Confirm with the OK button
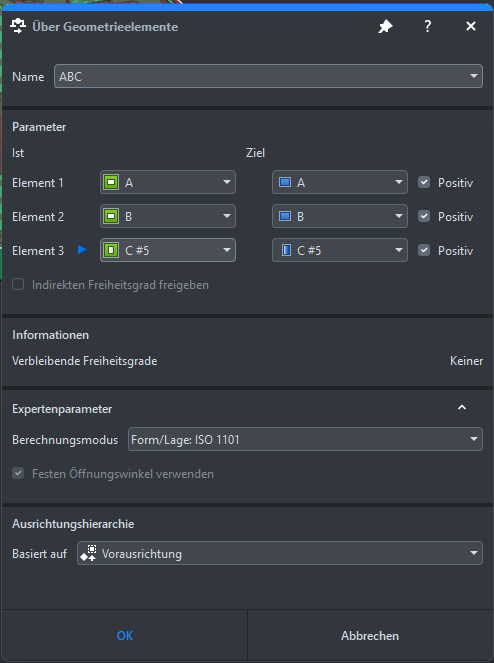Screen dimensions: 494x663 [125, 636]
